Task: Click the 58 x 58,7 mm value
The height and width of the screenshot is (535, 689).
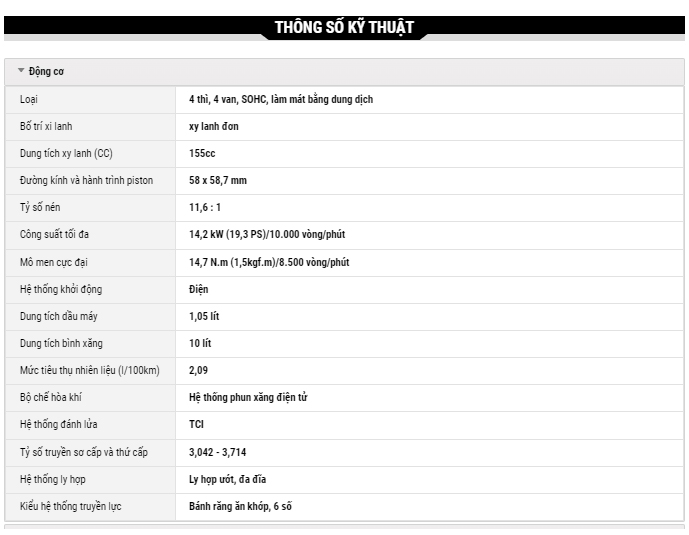Action: (218, 181)
